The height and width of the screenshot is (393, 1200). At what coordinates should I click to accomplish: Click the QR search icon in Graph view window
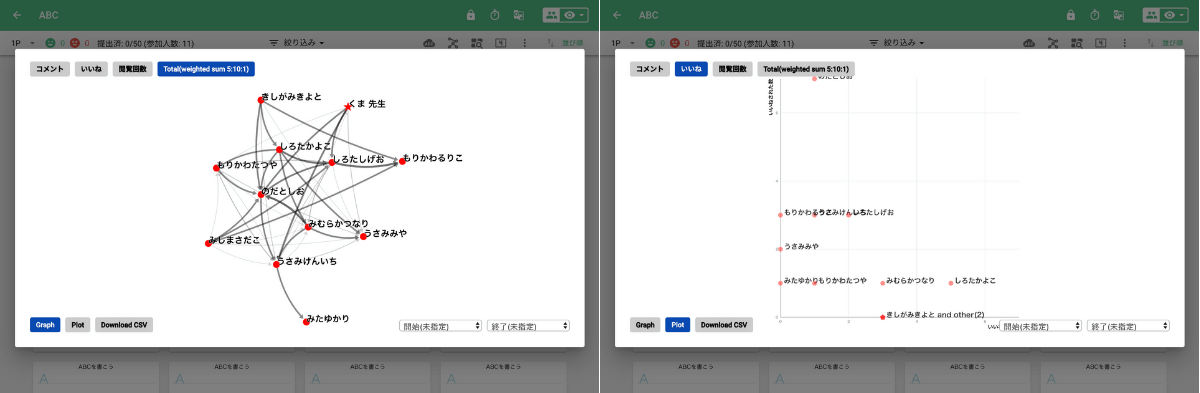click(477, 43)
